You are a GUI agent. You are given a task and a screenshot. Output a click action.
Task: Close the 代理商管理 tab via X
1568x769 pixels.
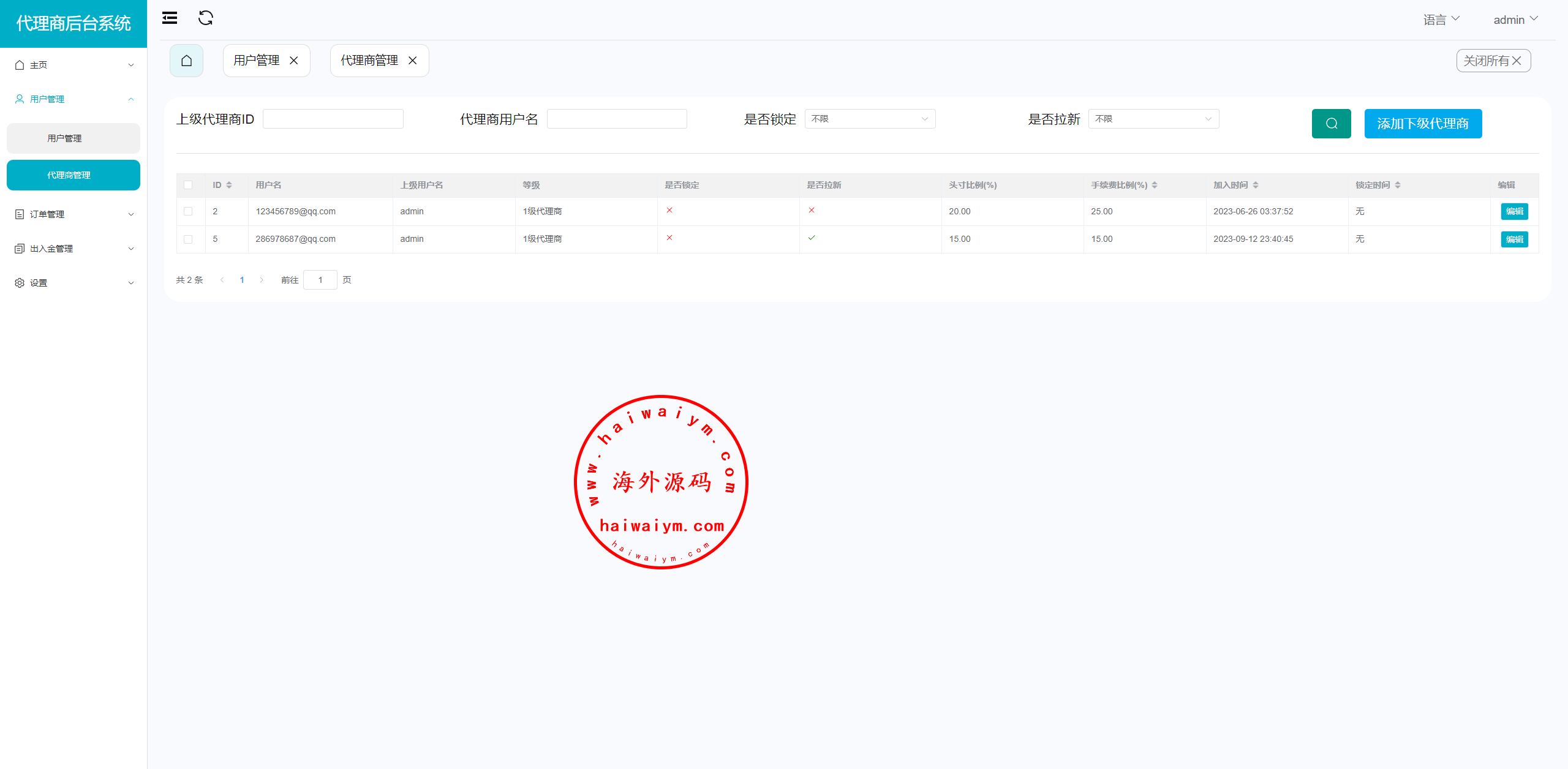413,61
